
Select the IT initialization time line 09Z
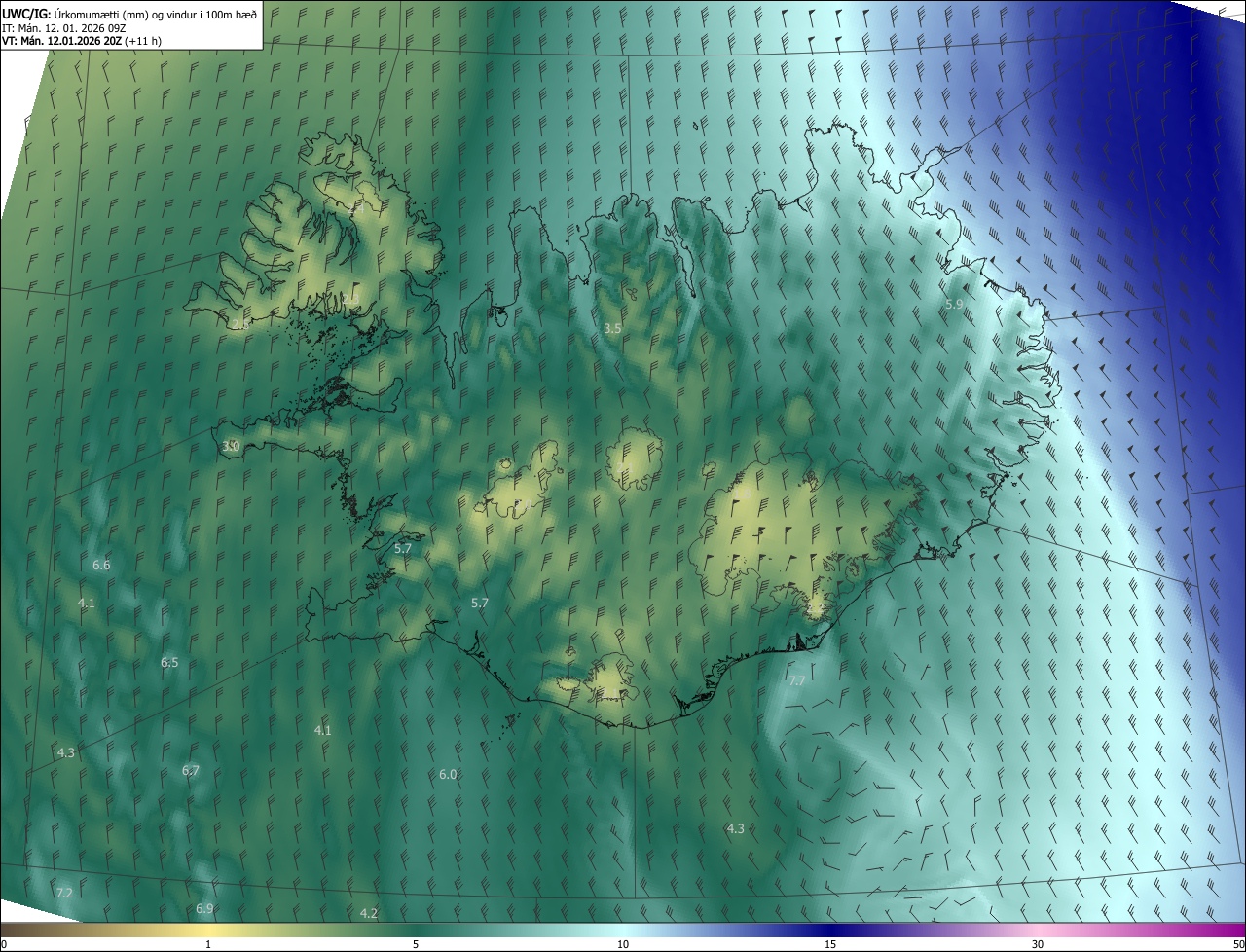pos(64,27)
